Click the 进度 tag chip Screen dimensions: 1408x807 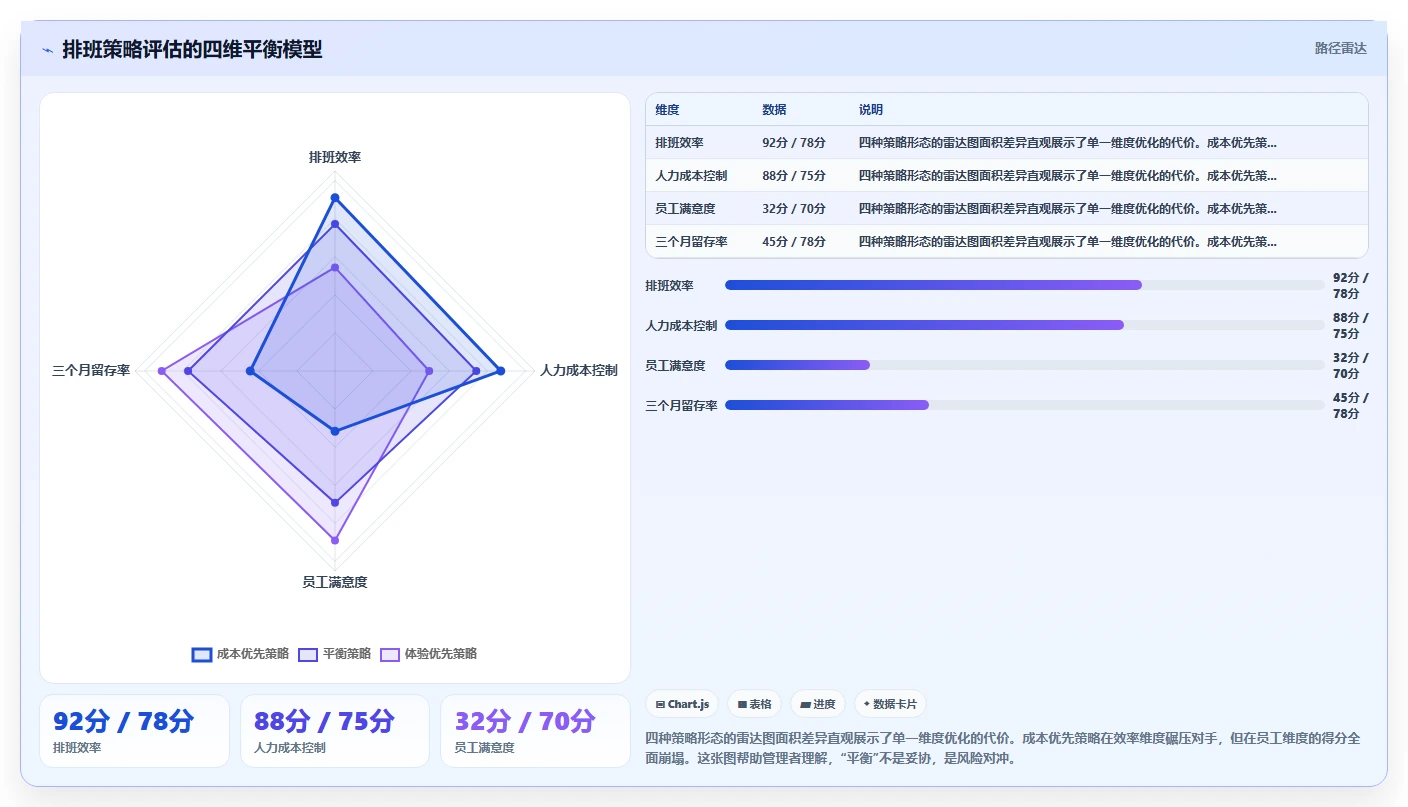click(817, 704)
